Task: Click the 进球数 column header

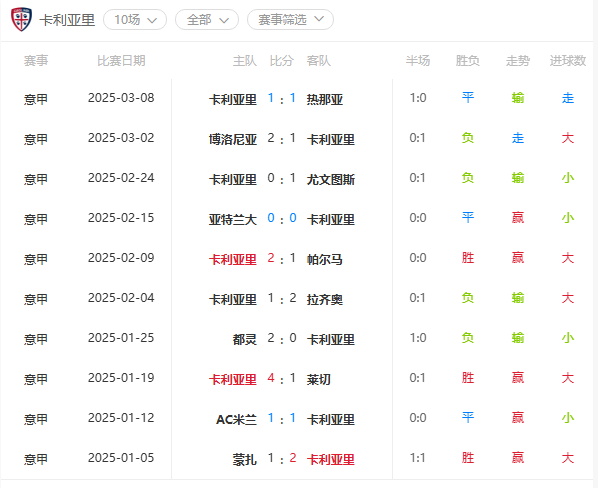Action: [567, 61]
